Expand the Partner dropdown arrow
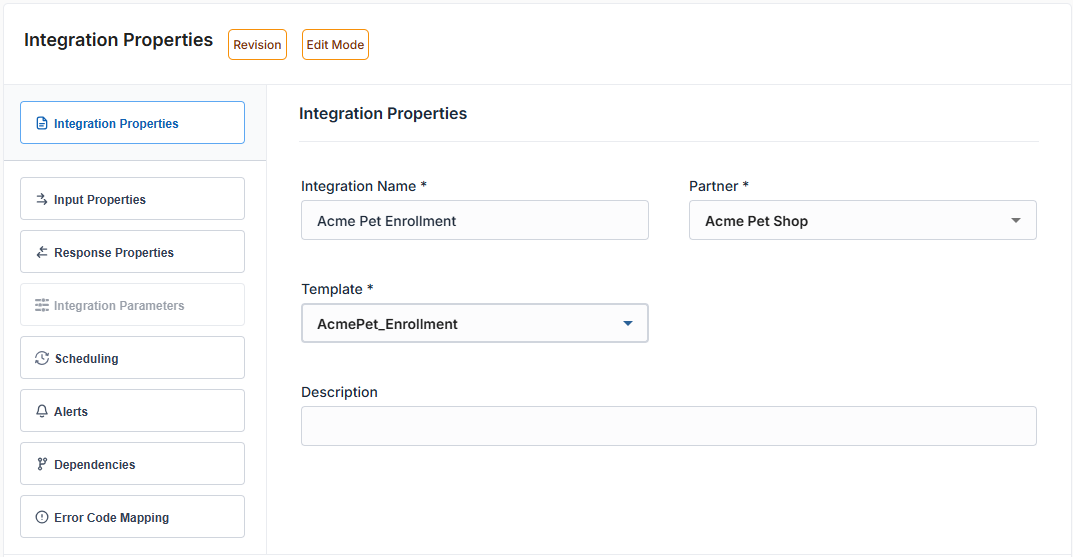Viewport: 1073px width, 557px height. 1016,221
